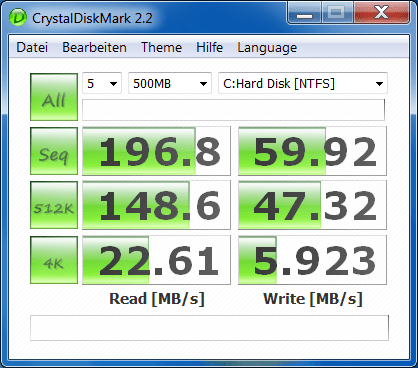Open the Bearbeiten menu
The image size is (418, 368).
coord(94,48)
